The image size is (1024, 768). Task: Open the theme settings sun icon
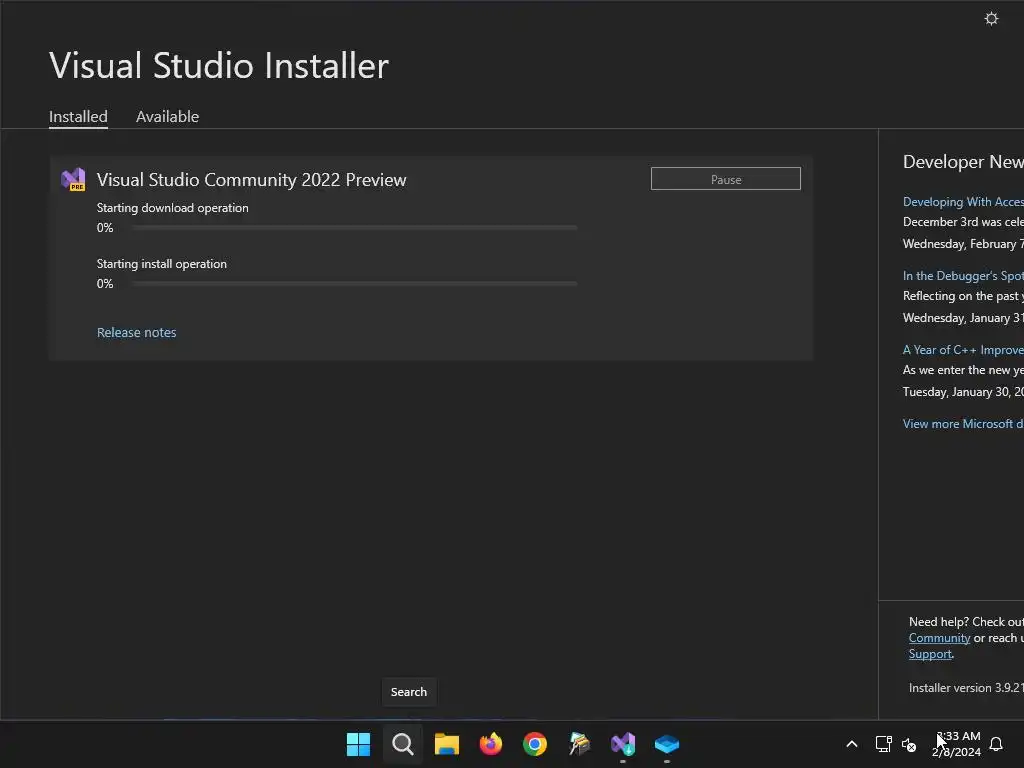click(x=991, y=19)
